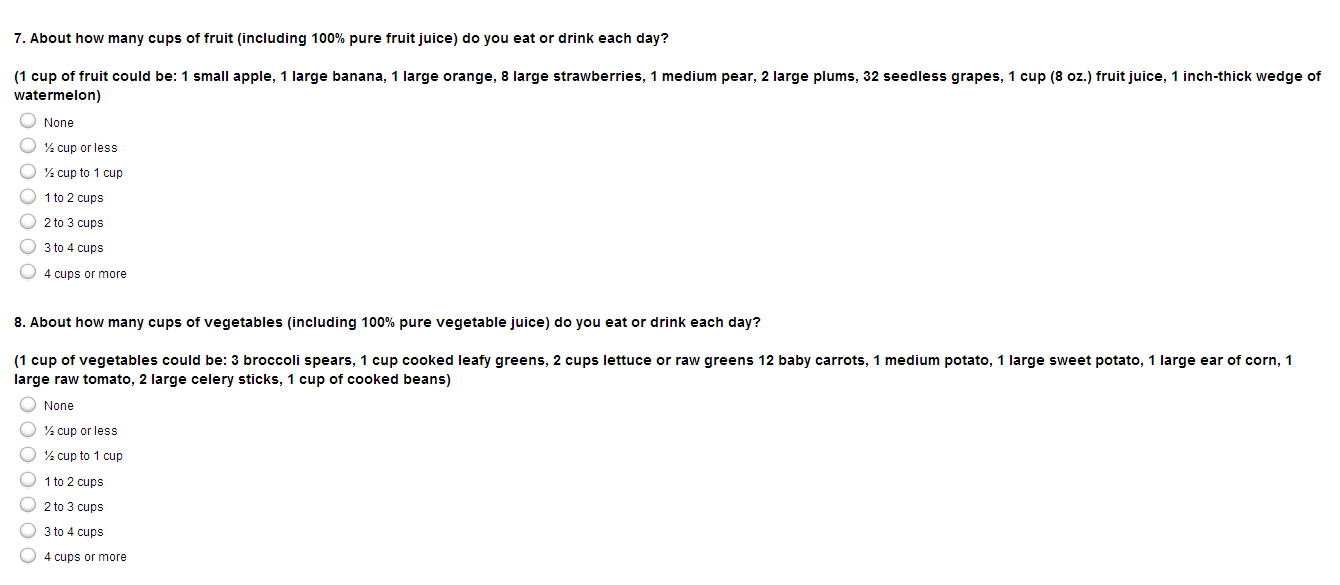Click the vegetable serving examples description

tap(652, 361)
